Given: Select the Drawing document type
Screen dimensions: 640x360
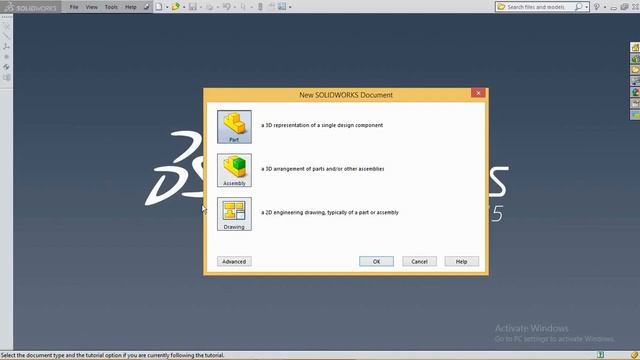Looking at the screenshot, I should 234,214.
